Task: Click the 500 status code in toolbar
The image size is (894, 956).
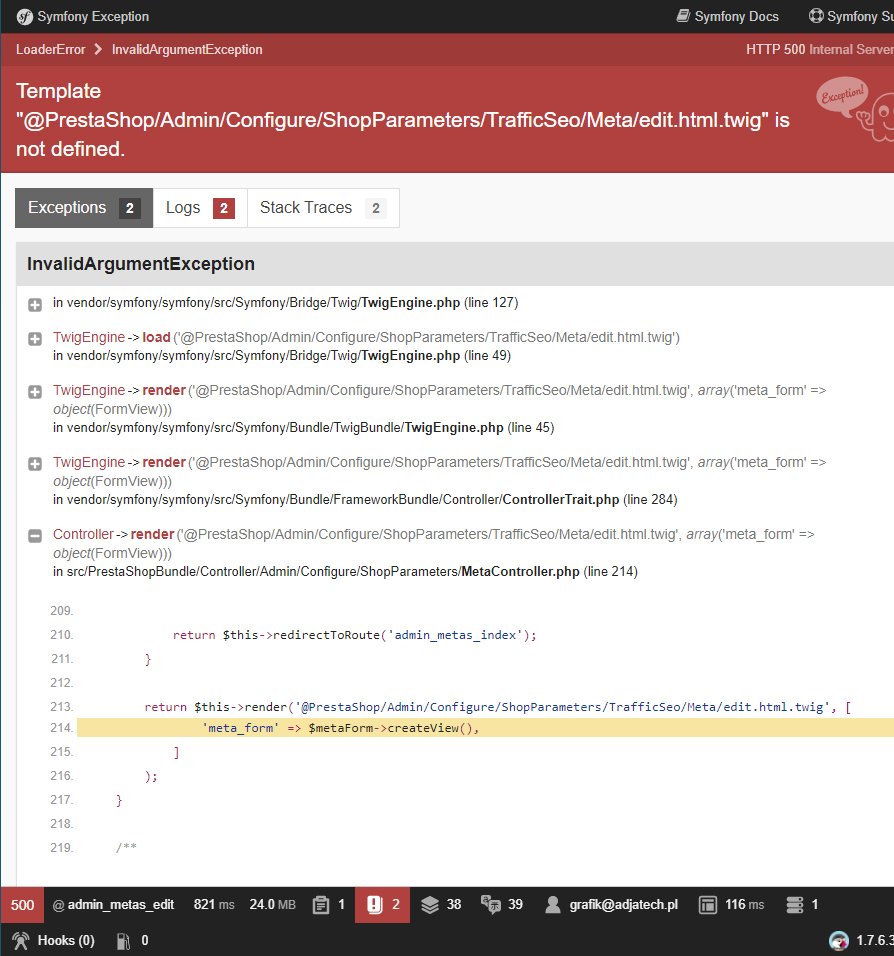Action: click(x=23, y=905)
